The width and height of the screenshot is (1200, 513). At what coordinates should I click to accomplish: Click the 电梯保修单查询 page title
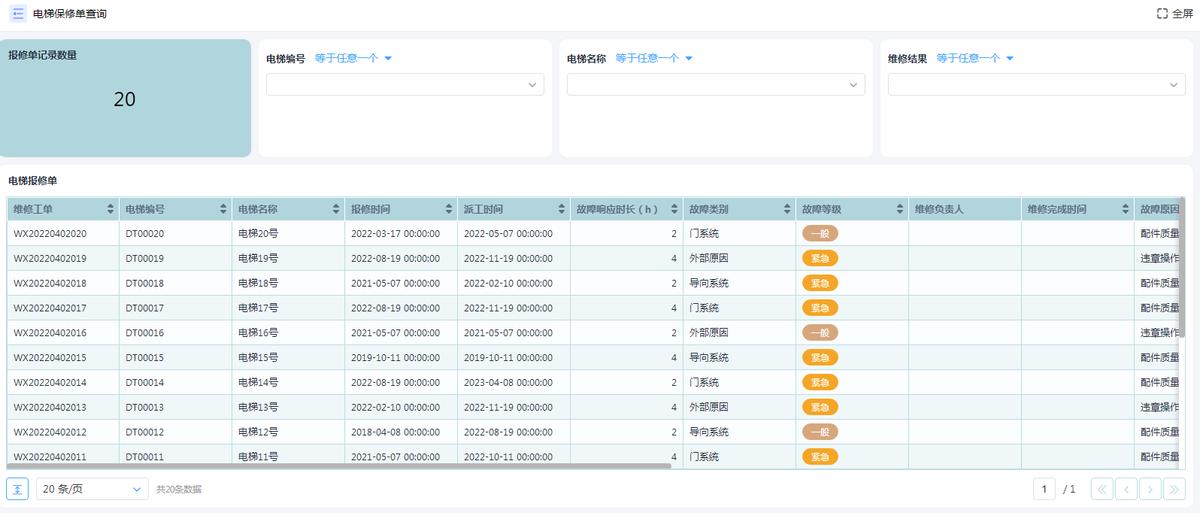click(x=70, y=14)
